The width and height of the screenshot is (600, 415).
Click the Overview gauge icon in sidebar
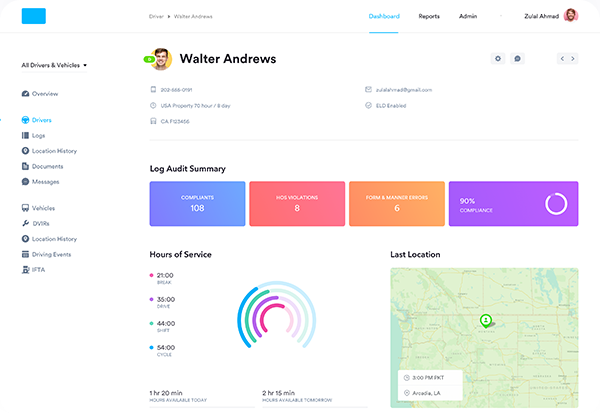[24, 93]
